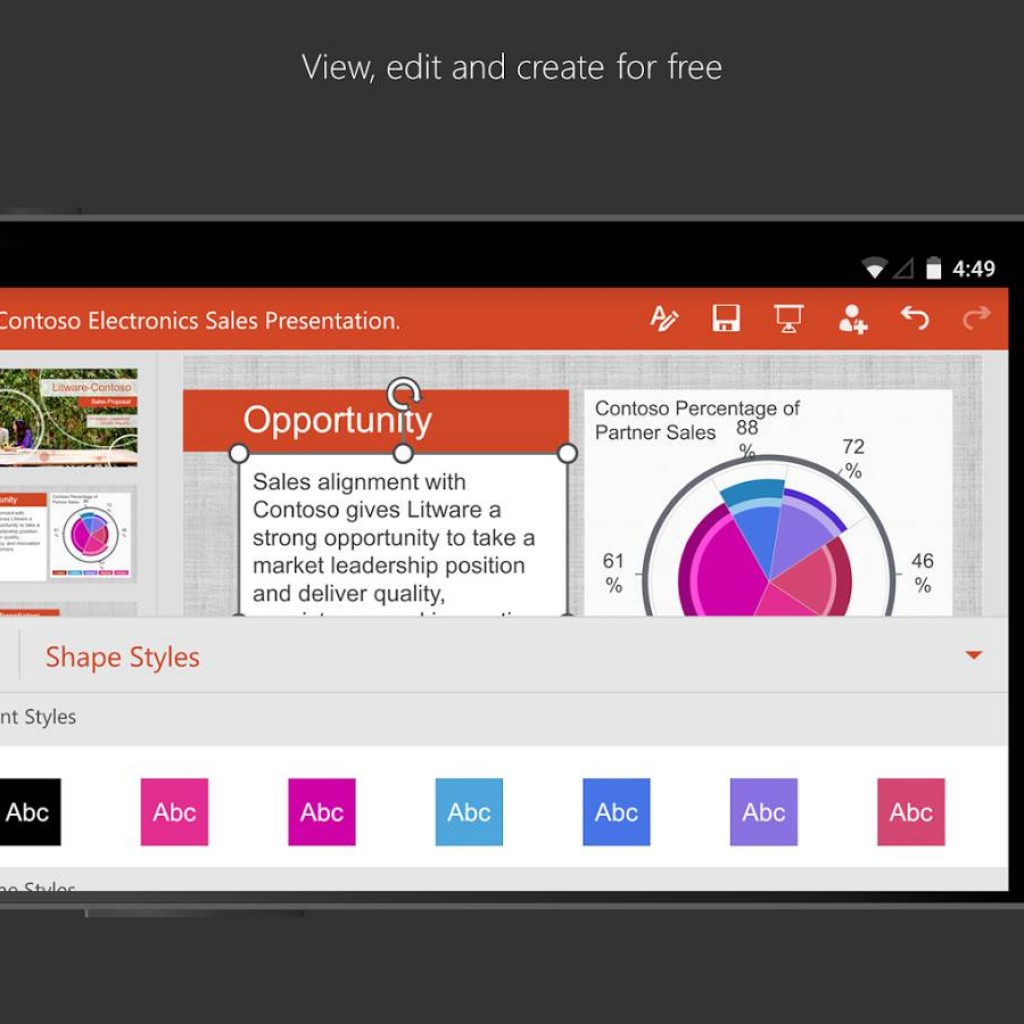Start the slideshow presentation icon

pos(788,319)
